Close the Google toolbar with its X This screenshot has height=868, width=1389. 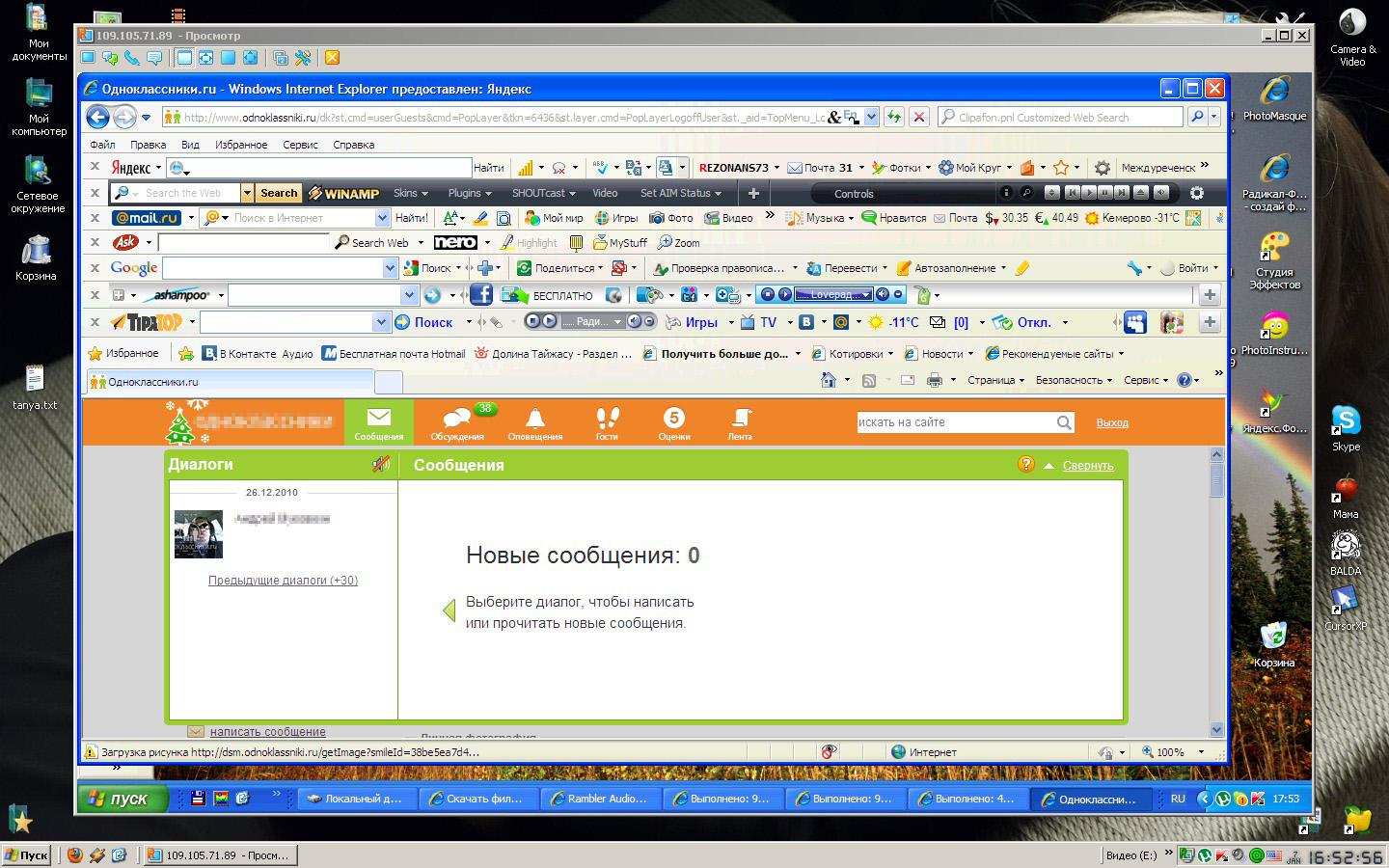95,268
